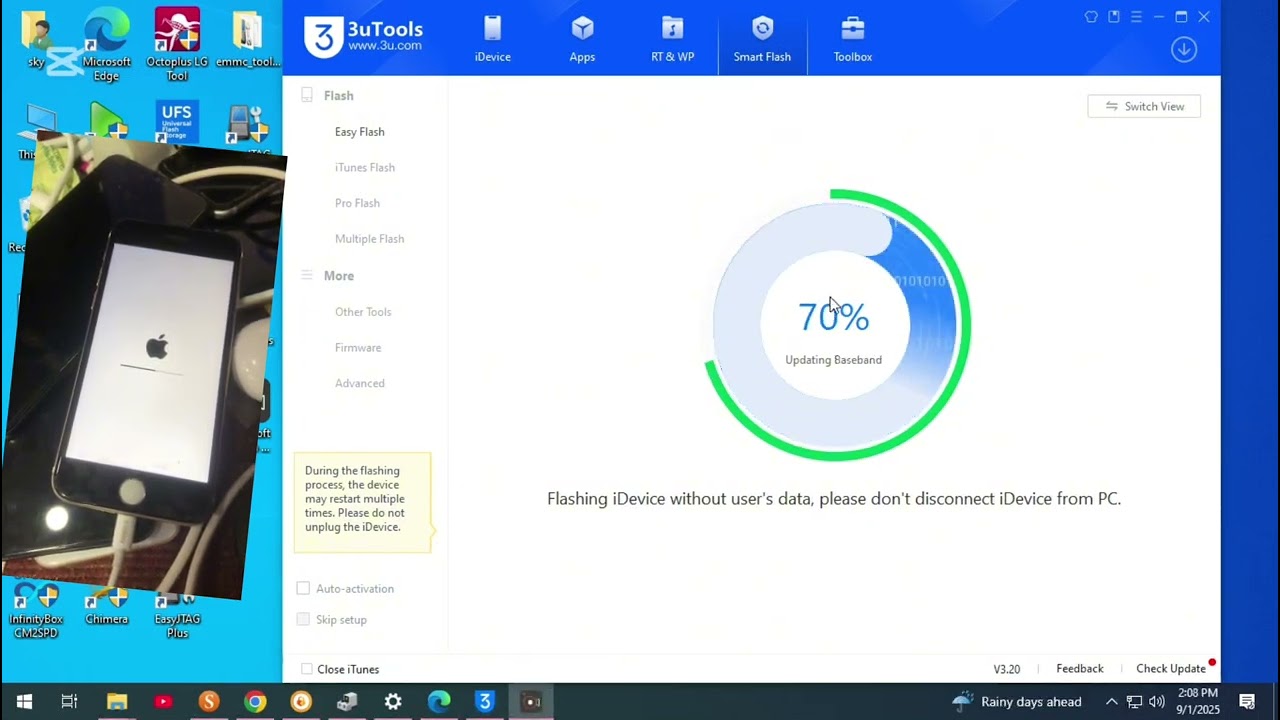1280x720 pixels.
Task: Enable Auto-activation checkbox
Action: point(303,589)
